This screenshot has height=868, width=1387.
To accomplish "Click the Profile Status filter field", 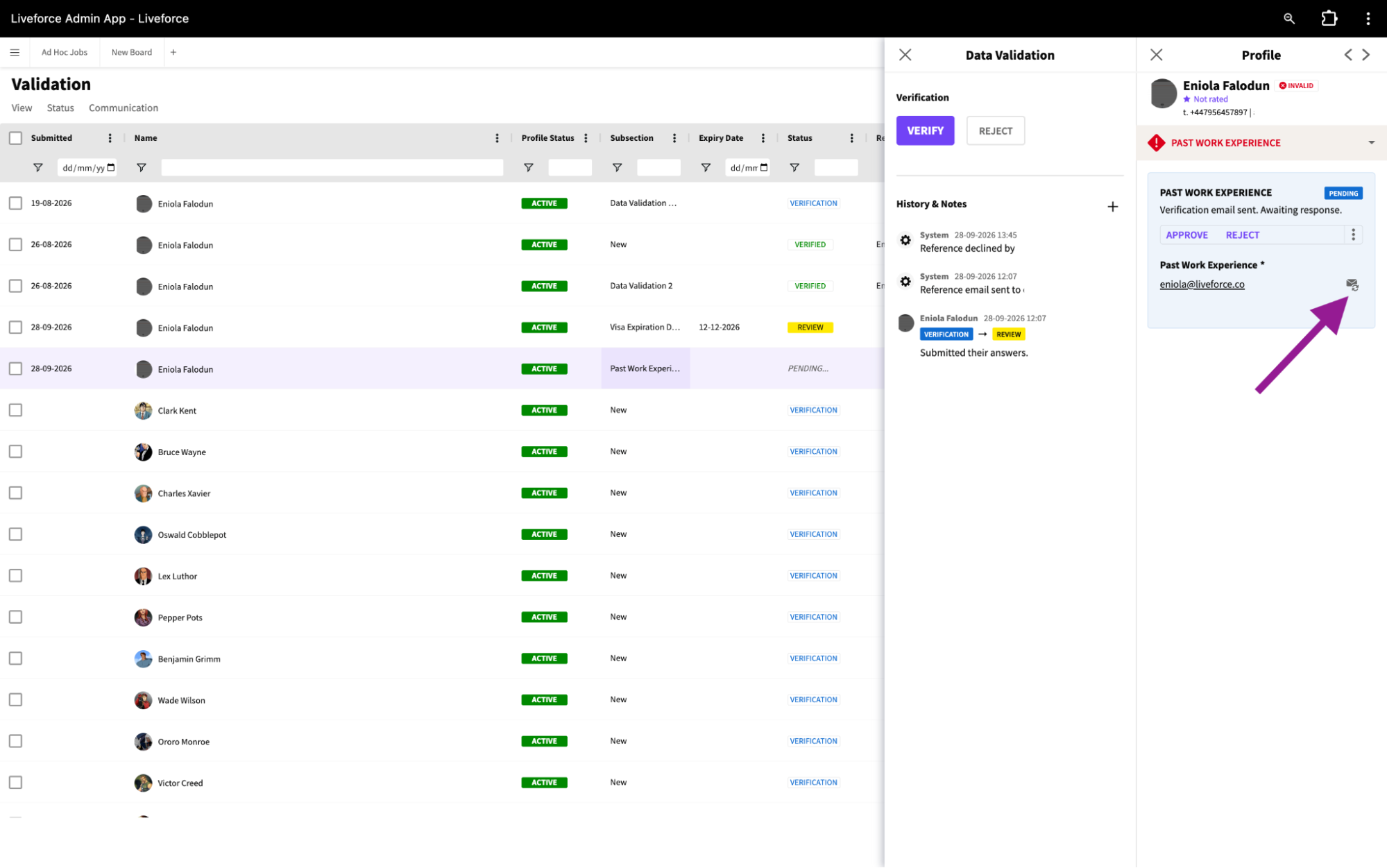I will pos(570,168).
